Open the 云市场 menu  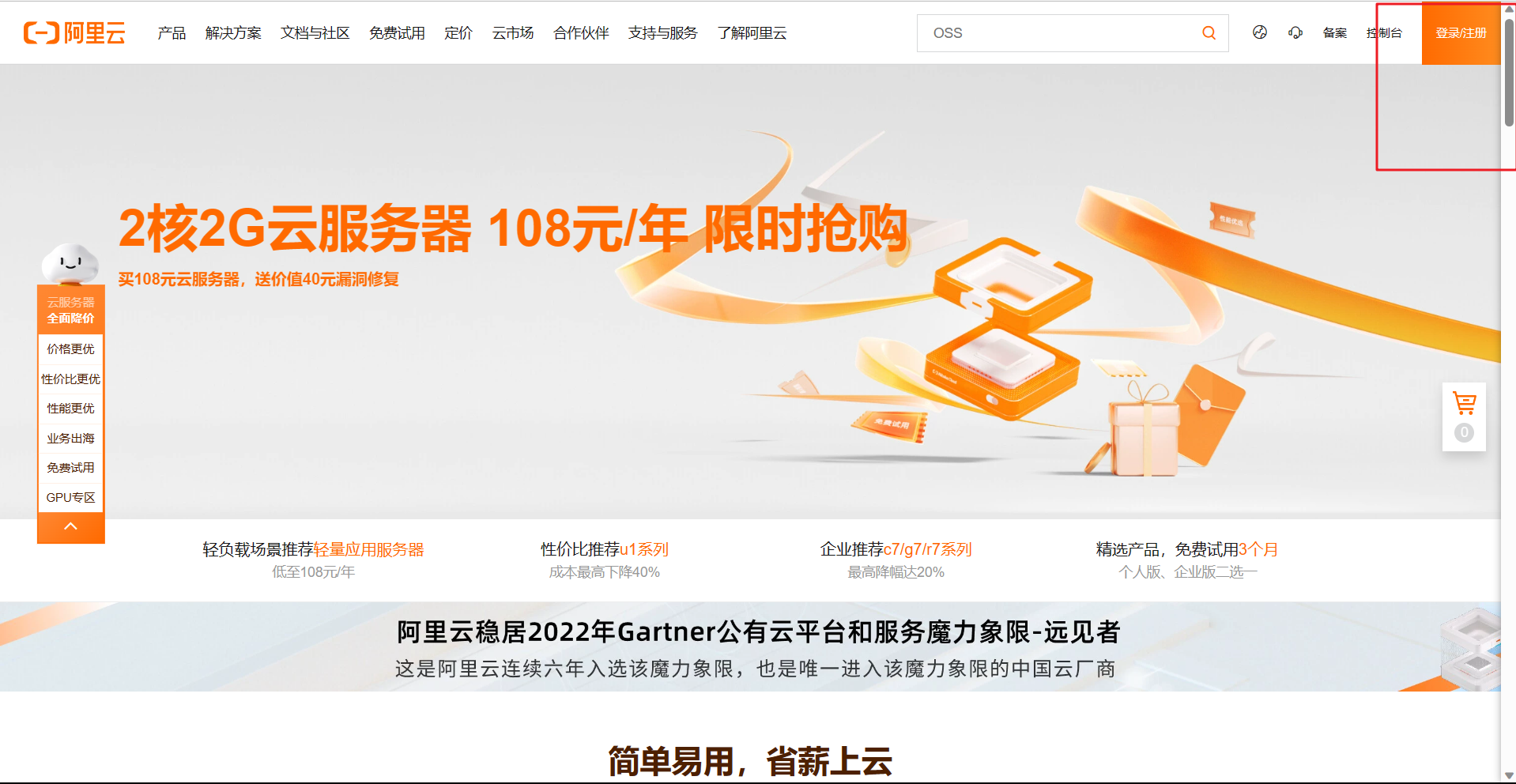point(513,33)
